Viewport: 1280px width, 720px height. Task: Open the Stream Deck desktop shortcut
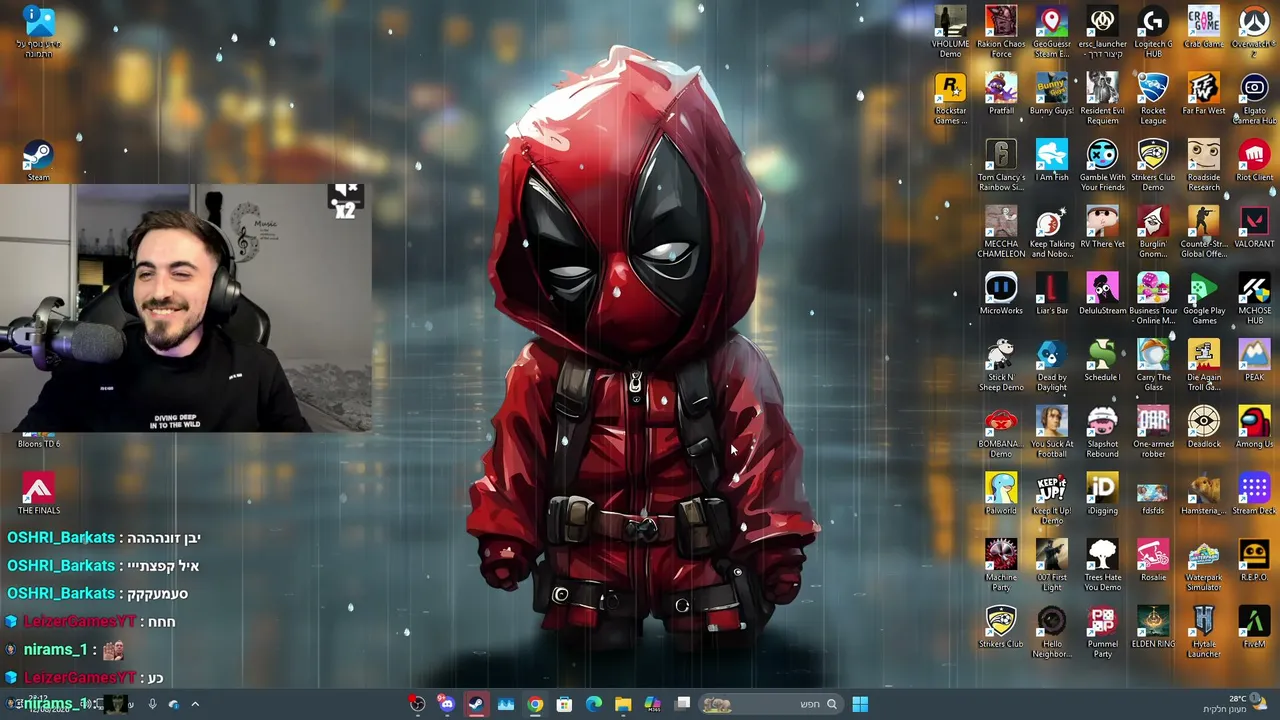(1254, 494)
